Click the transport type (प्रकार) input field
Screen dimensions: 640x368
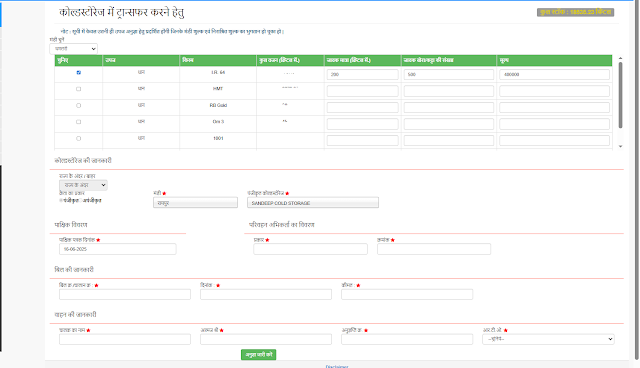[310, 249]
